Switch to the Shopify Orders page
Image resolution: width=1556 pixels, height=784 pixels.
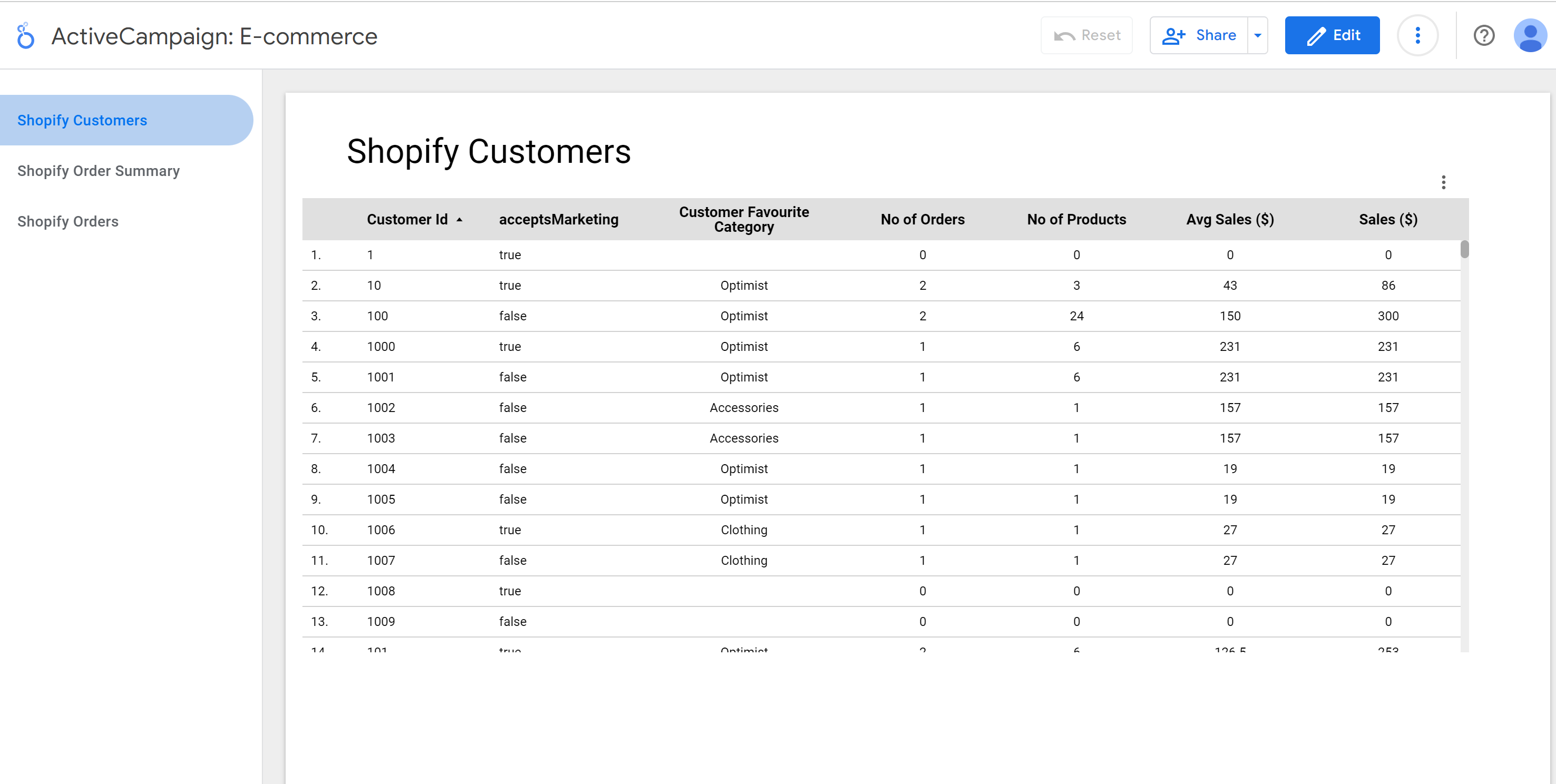point(67,222)
